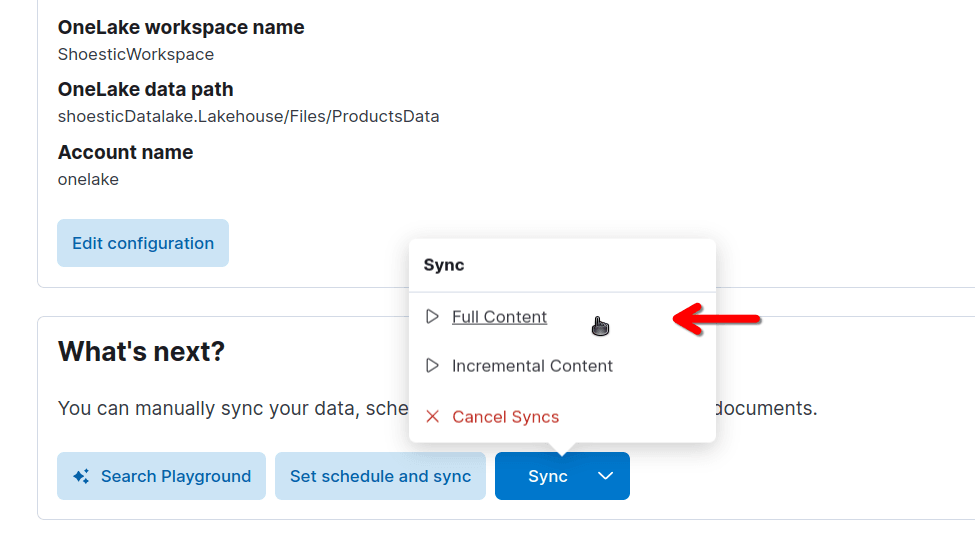Click the OneLake data path value text
Viewport: 975px width, 544px height.
click(x=248, y=116)
